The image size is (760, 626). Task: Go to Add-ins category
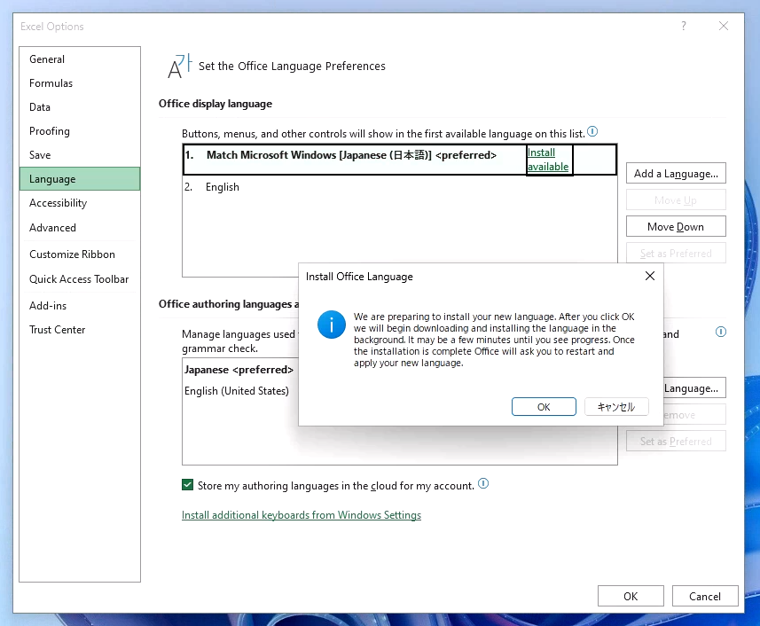[79, 306]
